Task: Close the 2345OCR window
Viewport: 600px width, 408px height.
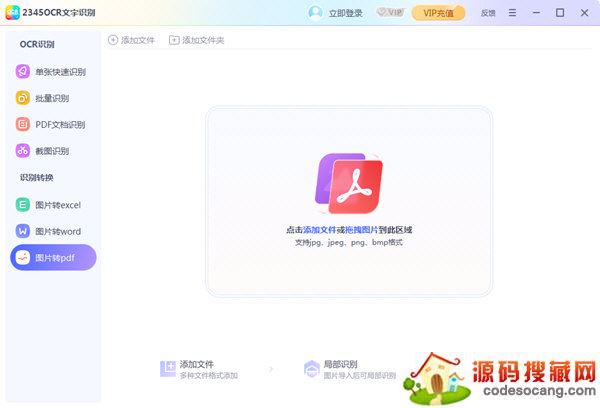Action: tap(584, 13)
